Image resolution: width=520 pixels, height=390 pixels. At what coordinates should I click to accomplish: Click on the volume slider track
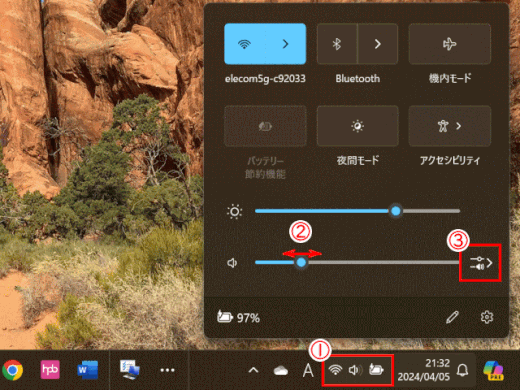tap(357, 263)
